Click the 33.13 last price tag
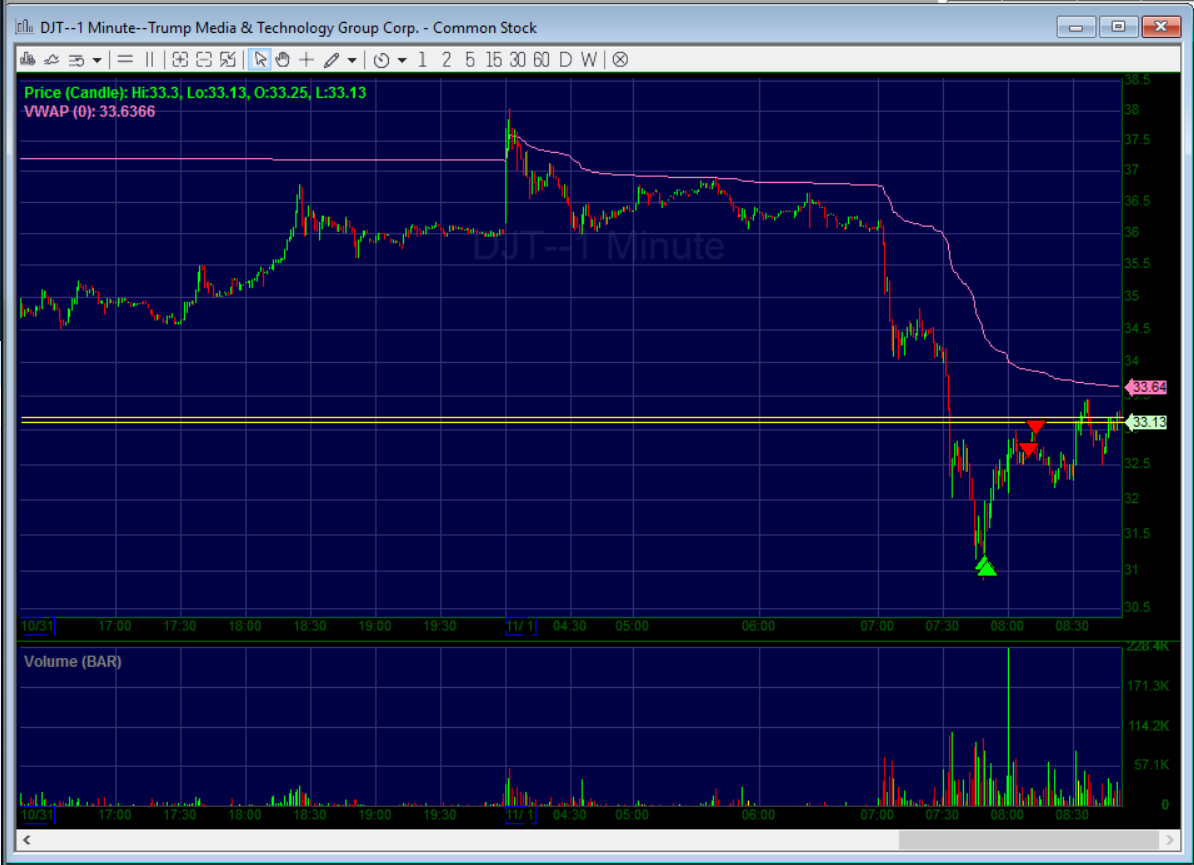The width and height of the screenshot is (1194, 865). (x=1146, y=422)
